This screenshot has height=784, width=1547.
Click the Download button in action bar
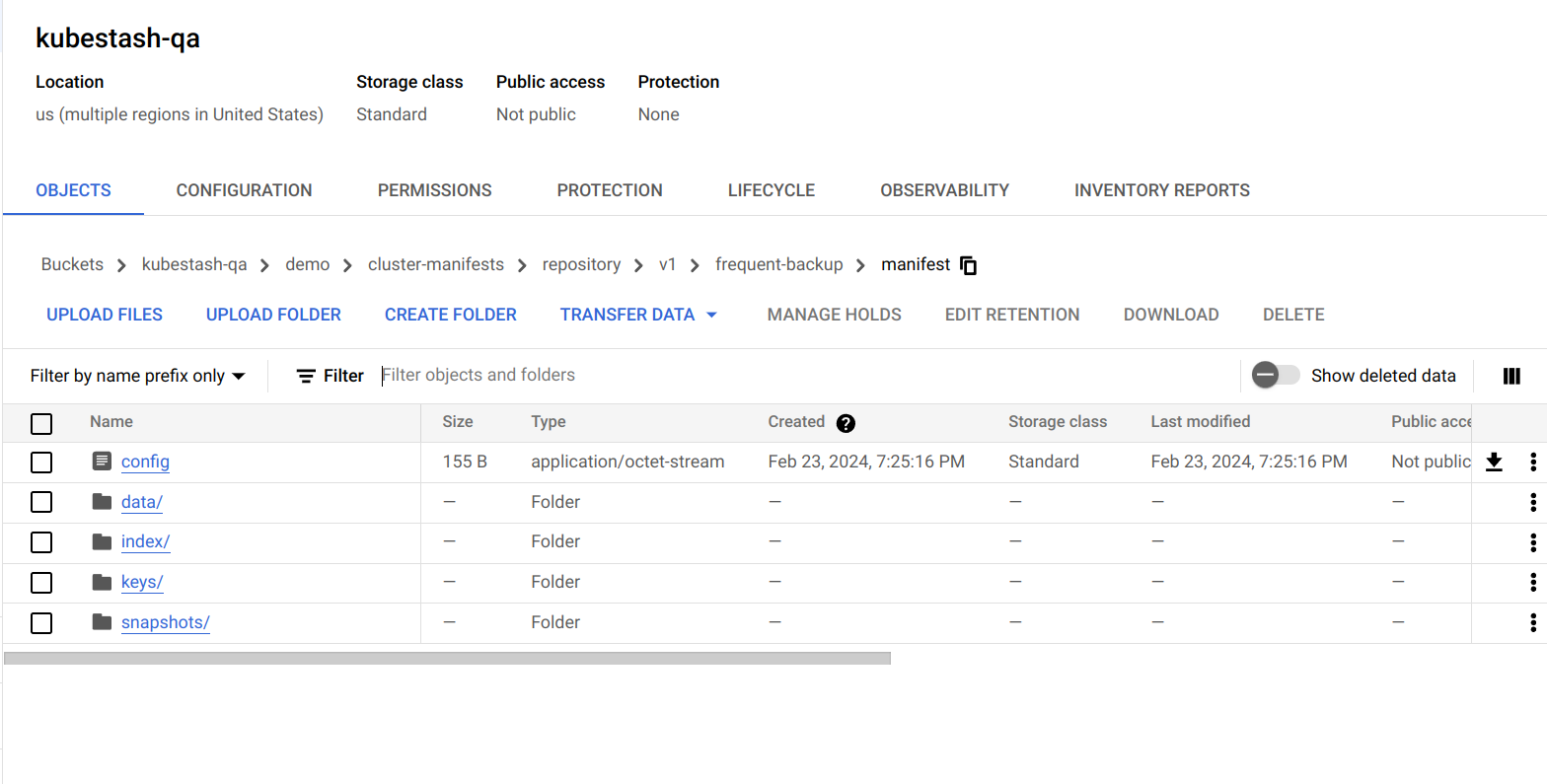[x=1171, y=315]
